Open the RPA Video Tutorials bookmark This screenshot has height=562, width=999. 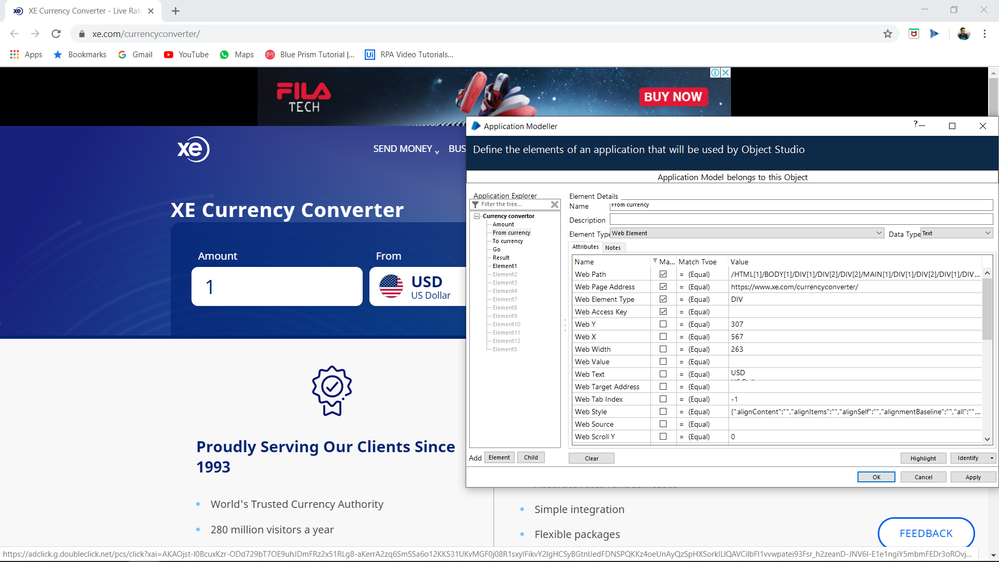click(409, 55)
